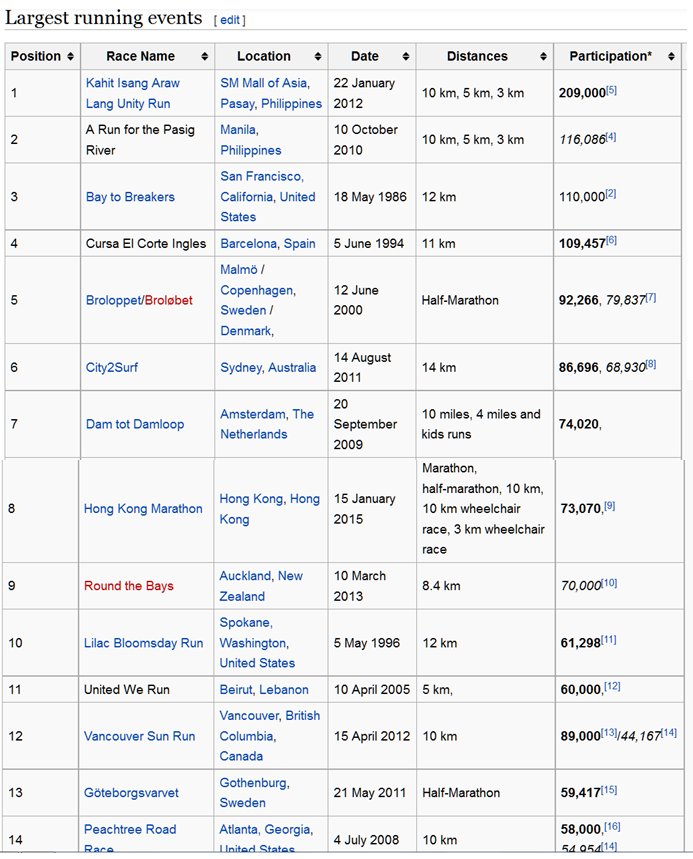Open citation [16] after 58,000
Image resolution: width=693 pixels, height=859 pixels.
(x=612, y=827)
